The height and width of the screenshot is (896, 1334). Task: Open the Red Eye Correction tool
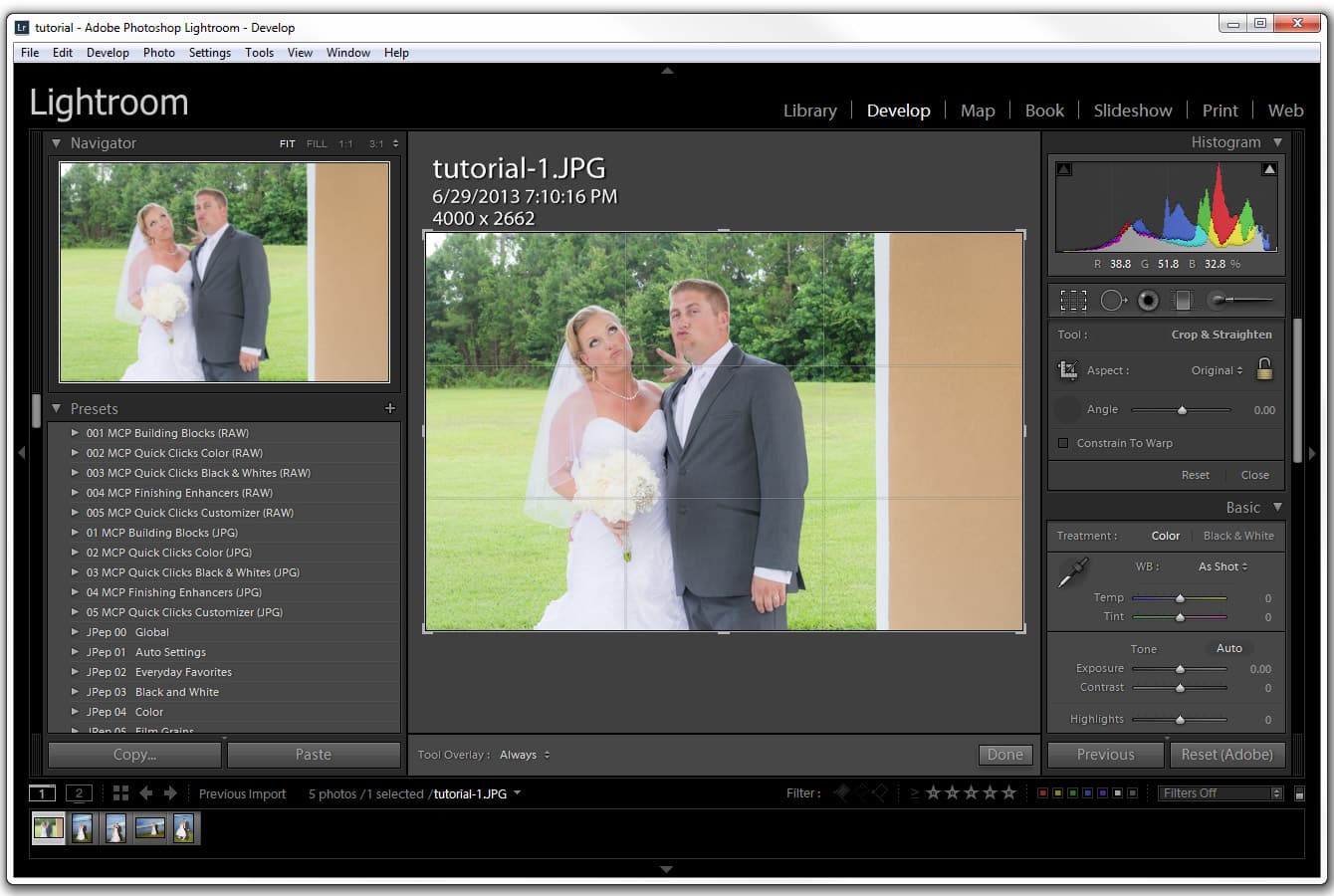point(1147,300)
